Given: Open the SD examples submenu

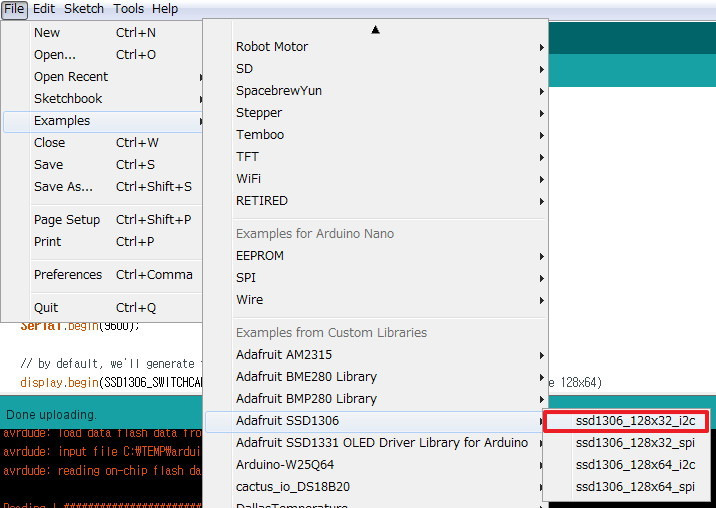Looking at the screenshot, I should [x=375, y=69].
